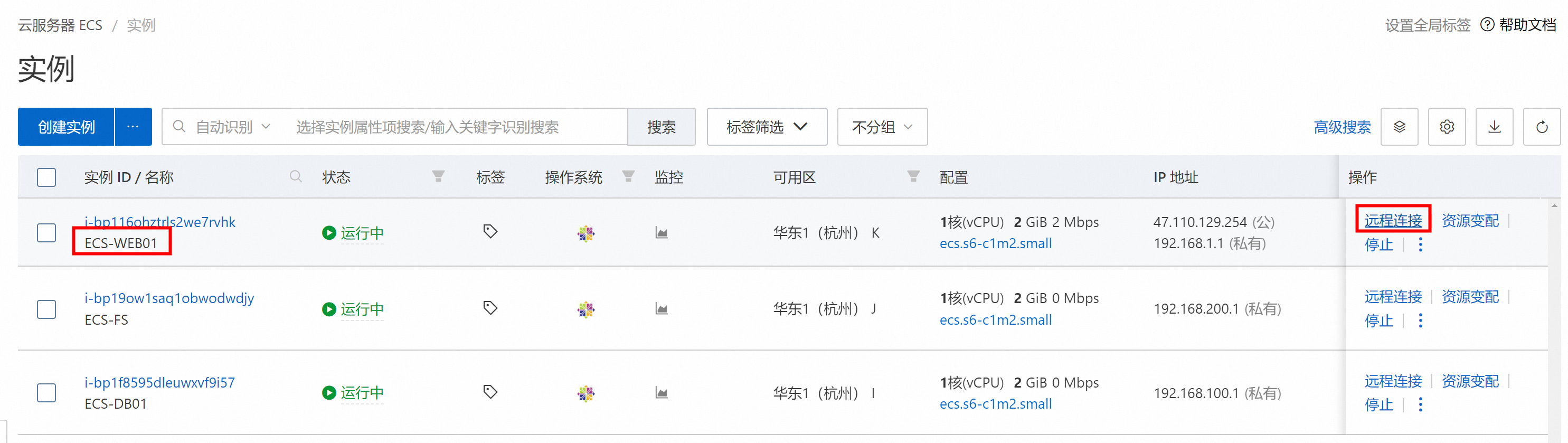The image size is (1568, 443).
Task: Click 停止 for ECS-WEB01
Action: (x=1378, y=244)
